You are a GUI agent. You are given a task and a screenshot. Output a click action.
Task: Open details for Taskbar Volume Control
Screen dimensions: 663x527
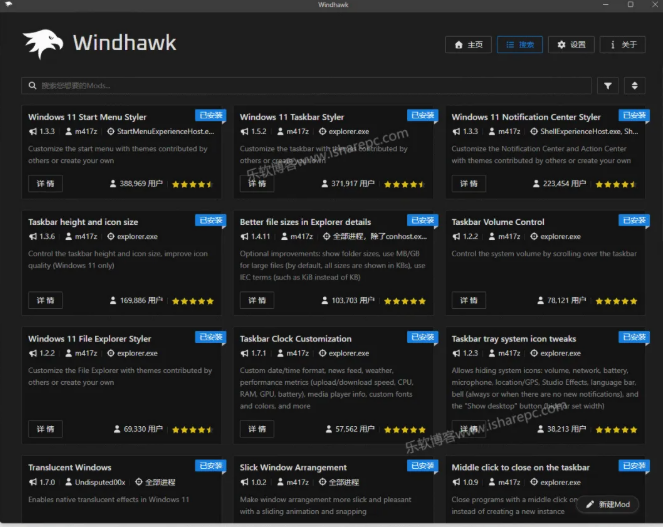point(469,300)
